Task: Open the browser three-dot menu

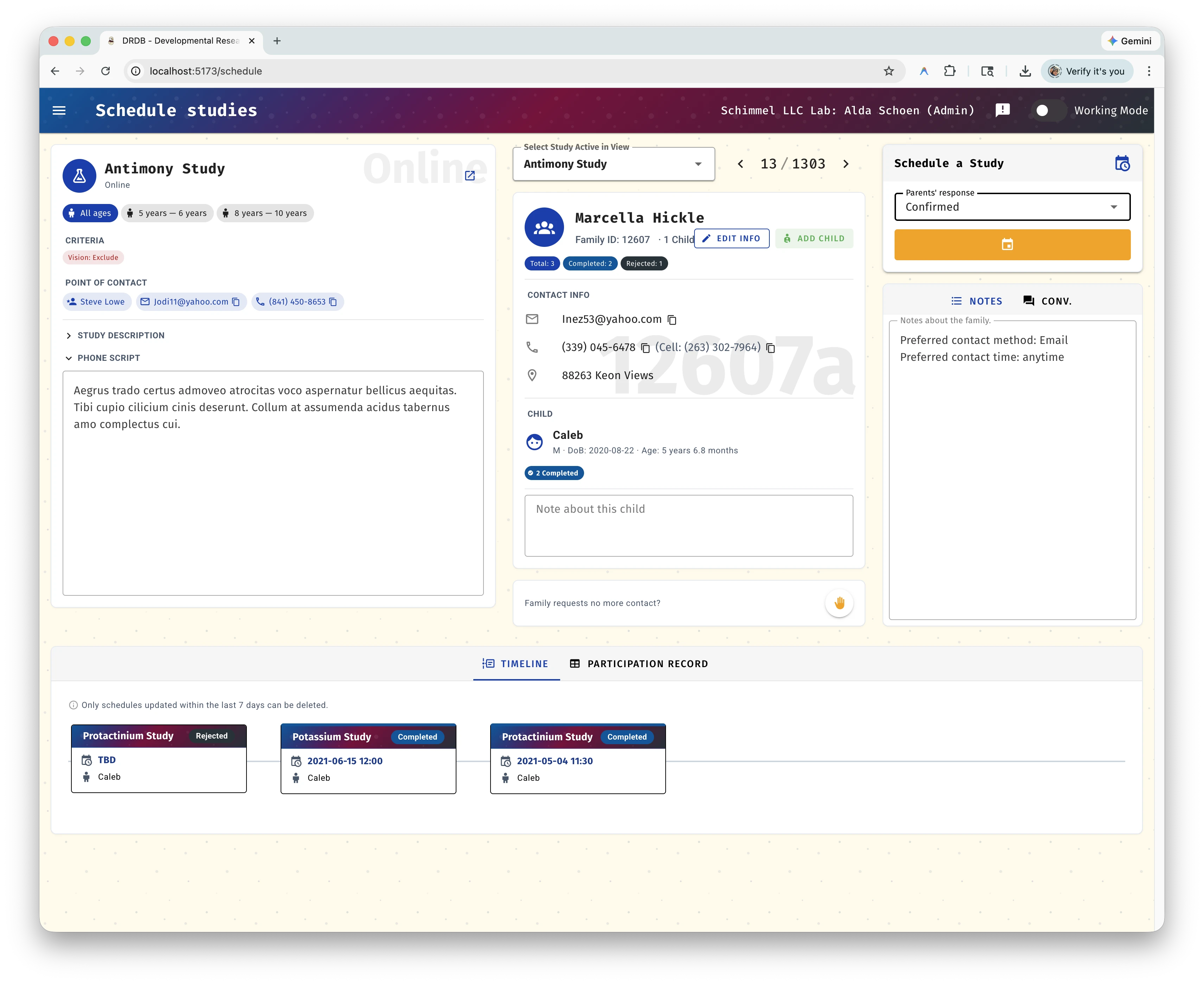Action: (1148, 71)
